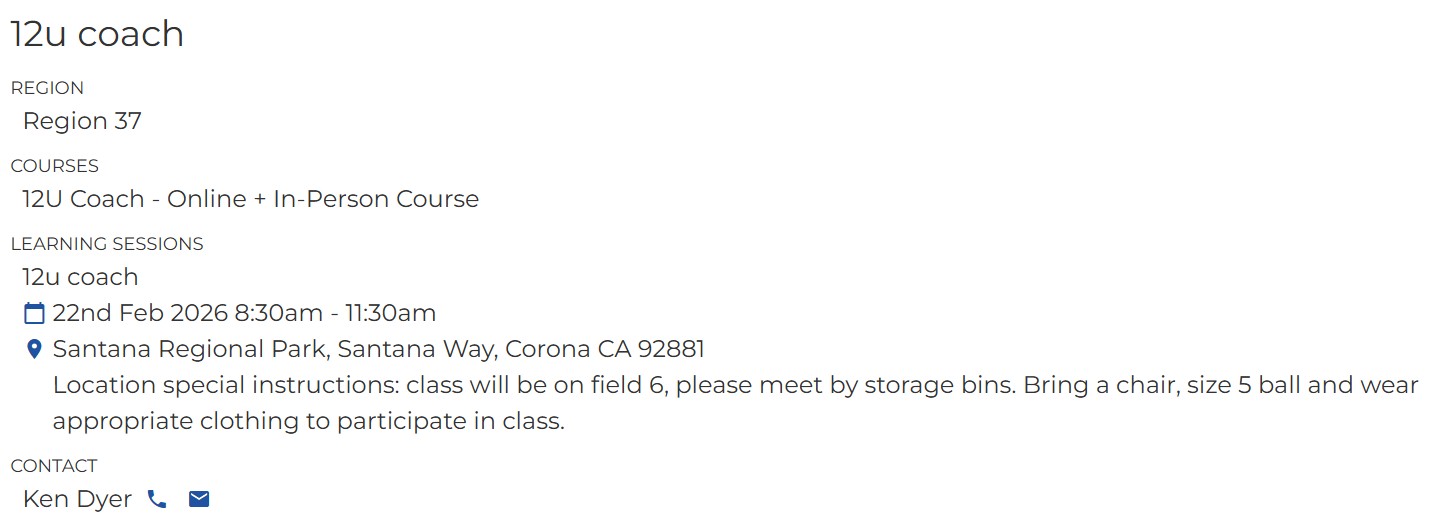Click the "22nd Feb 2026" session date

tap(141, 313)
